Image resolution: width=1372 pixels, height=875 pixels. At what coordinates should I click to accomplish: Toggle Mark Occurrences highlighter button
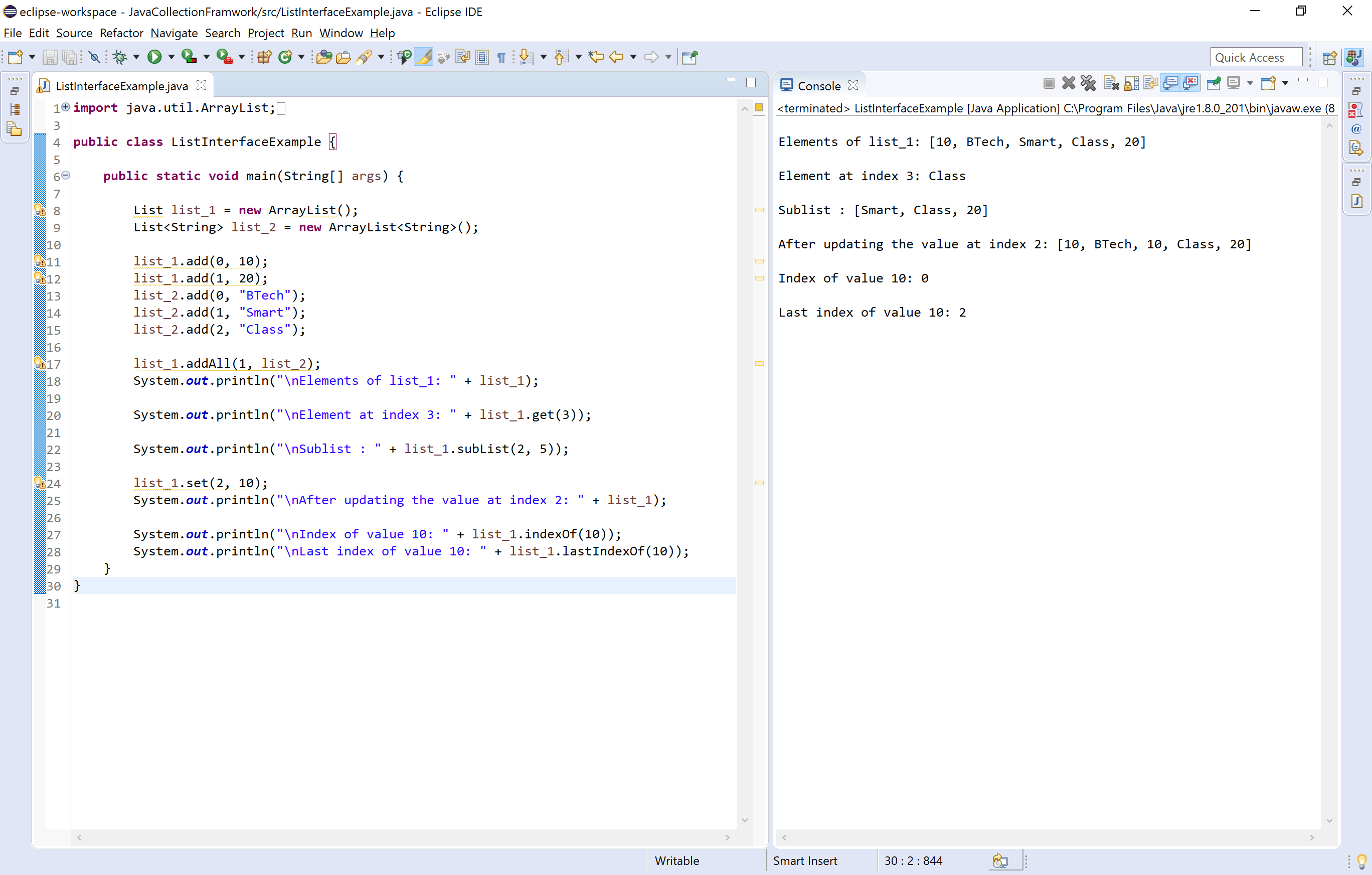coord(423,56)
